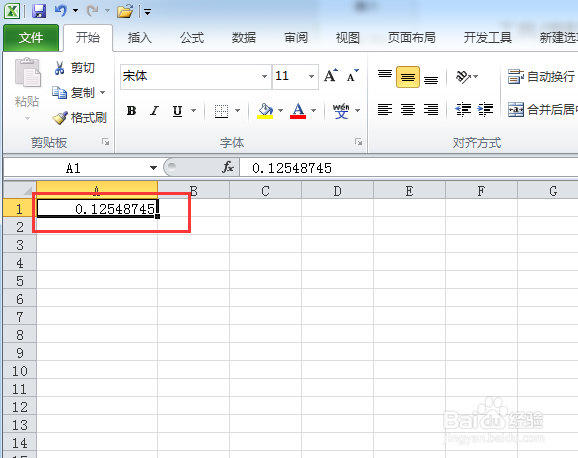
Task: Decrease font size with small A
Action: [352, 76]
